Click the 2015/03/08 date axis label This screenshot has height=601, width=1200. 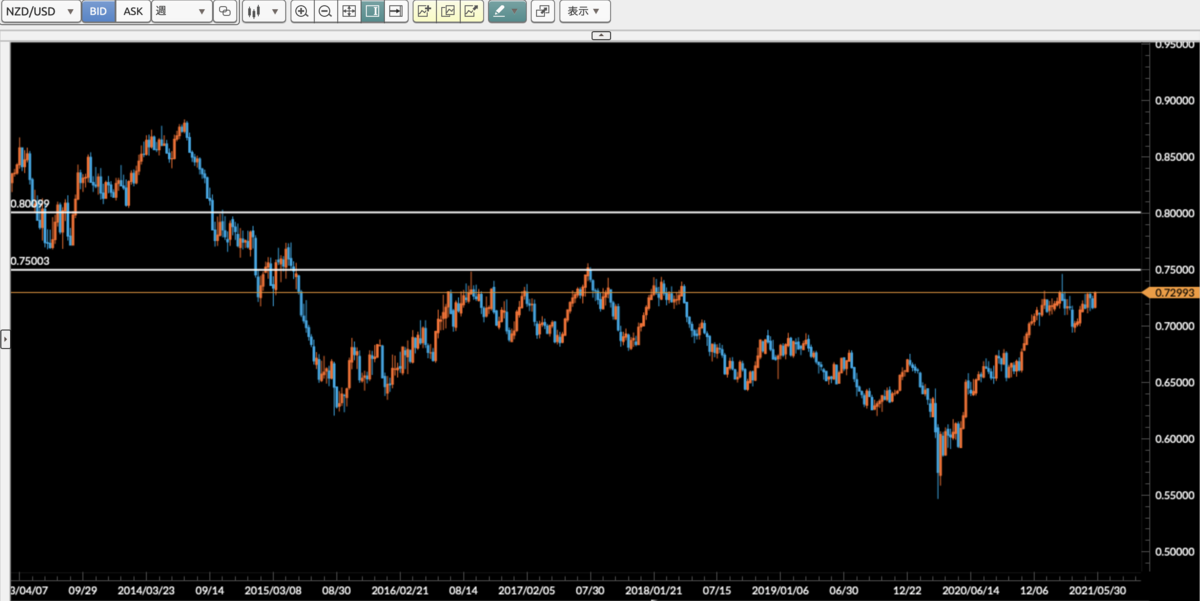tap(273, 591)
